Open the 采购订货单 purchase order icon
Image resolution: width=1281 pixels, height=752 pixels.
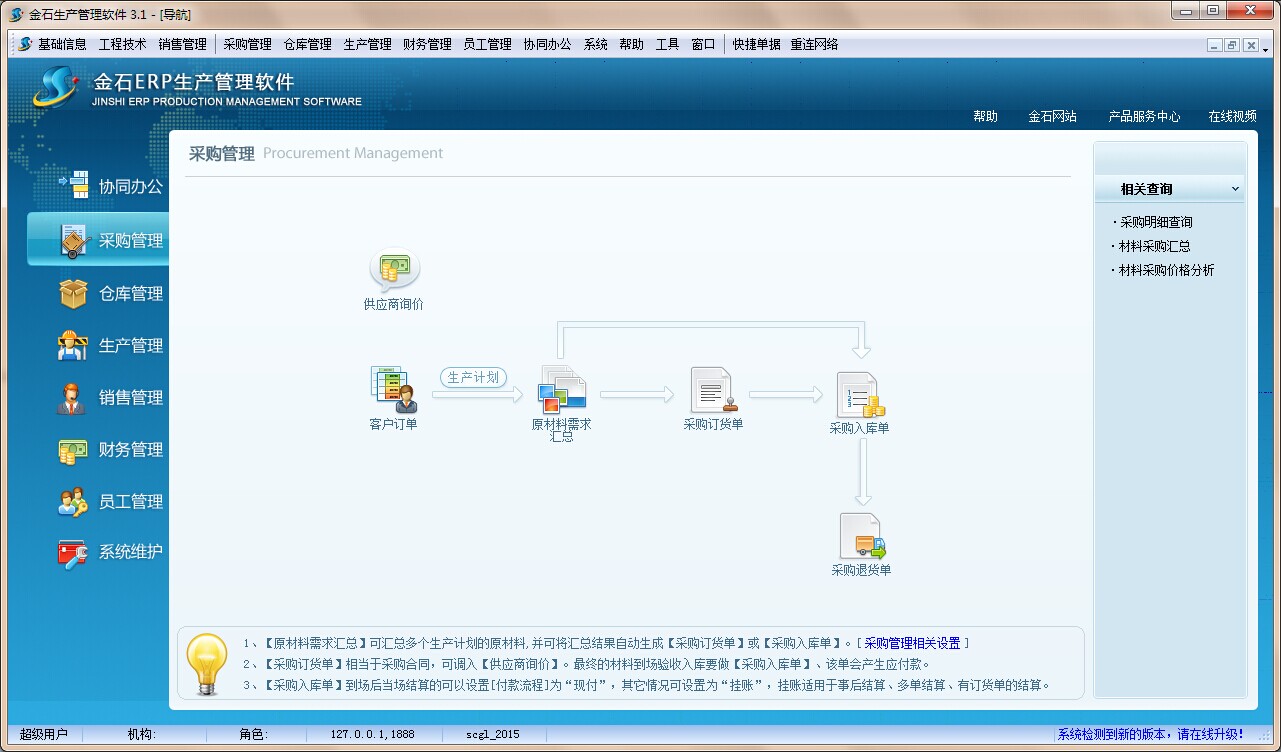coord(713,390)
